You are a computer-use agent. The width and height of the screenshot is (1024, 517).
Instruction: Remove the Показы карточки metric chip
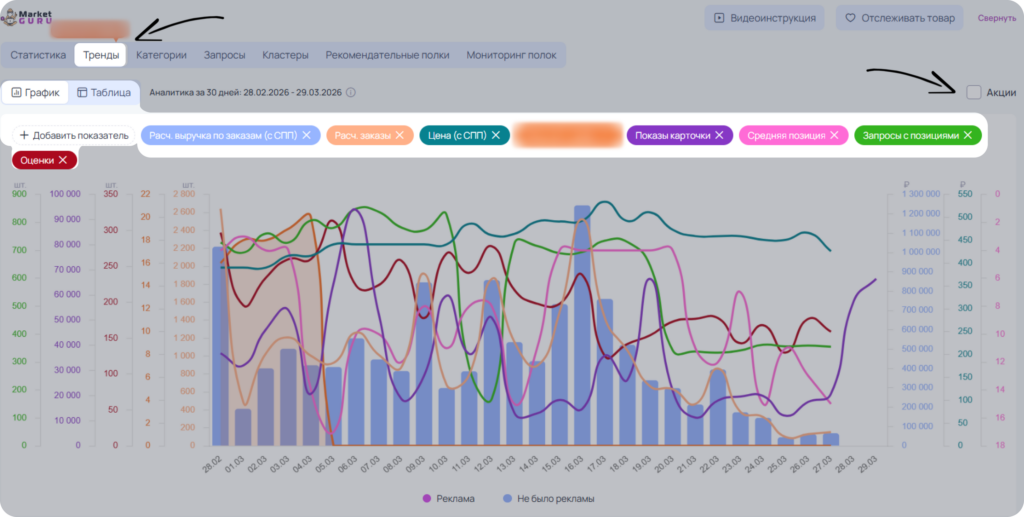[719, 135]
